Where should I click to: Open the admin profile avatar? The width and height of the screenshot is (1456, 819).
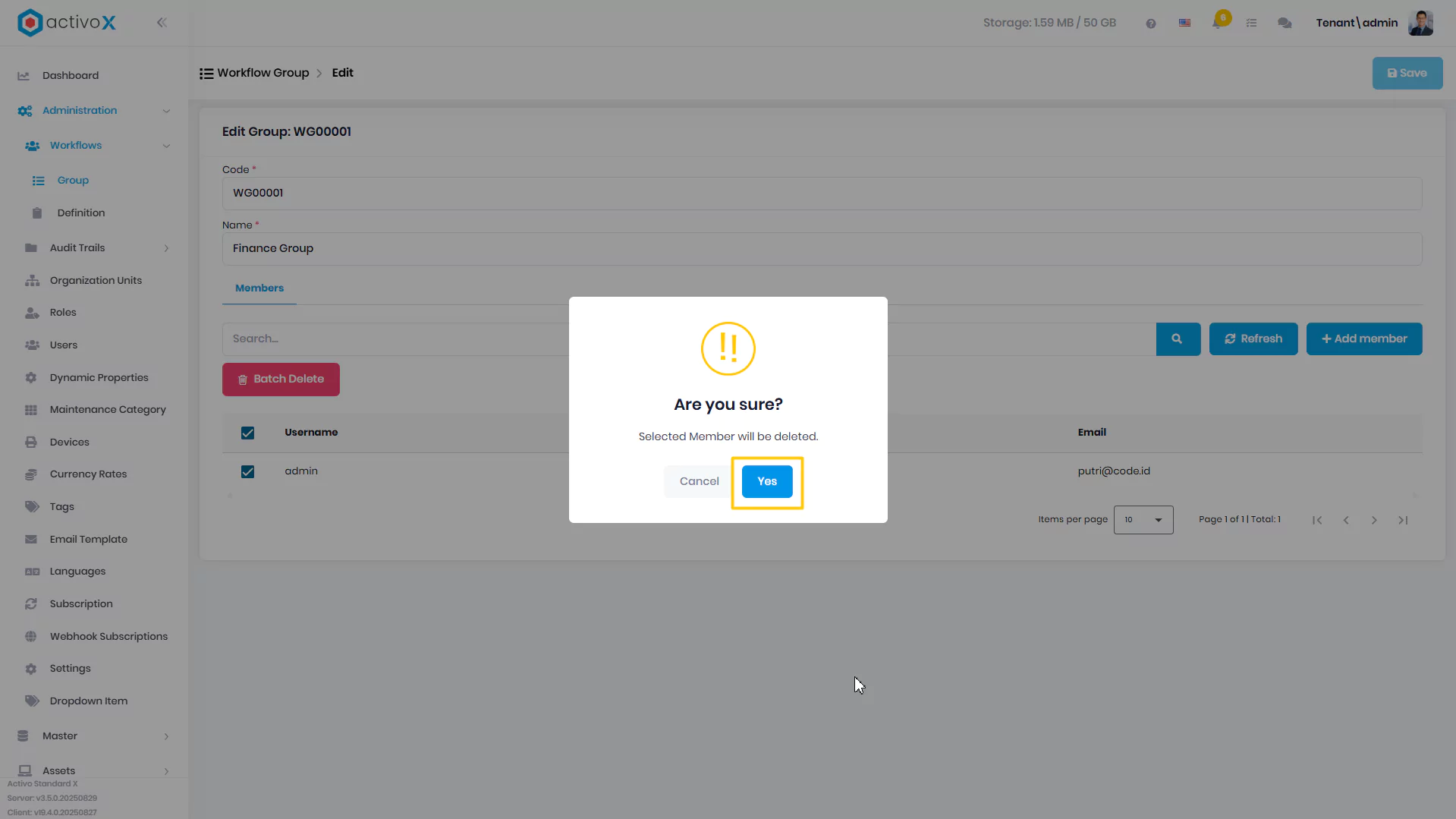(1420, 23)
